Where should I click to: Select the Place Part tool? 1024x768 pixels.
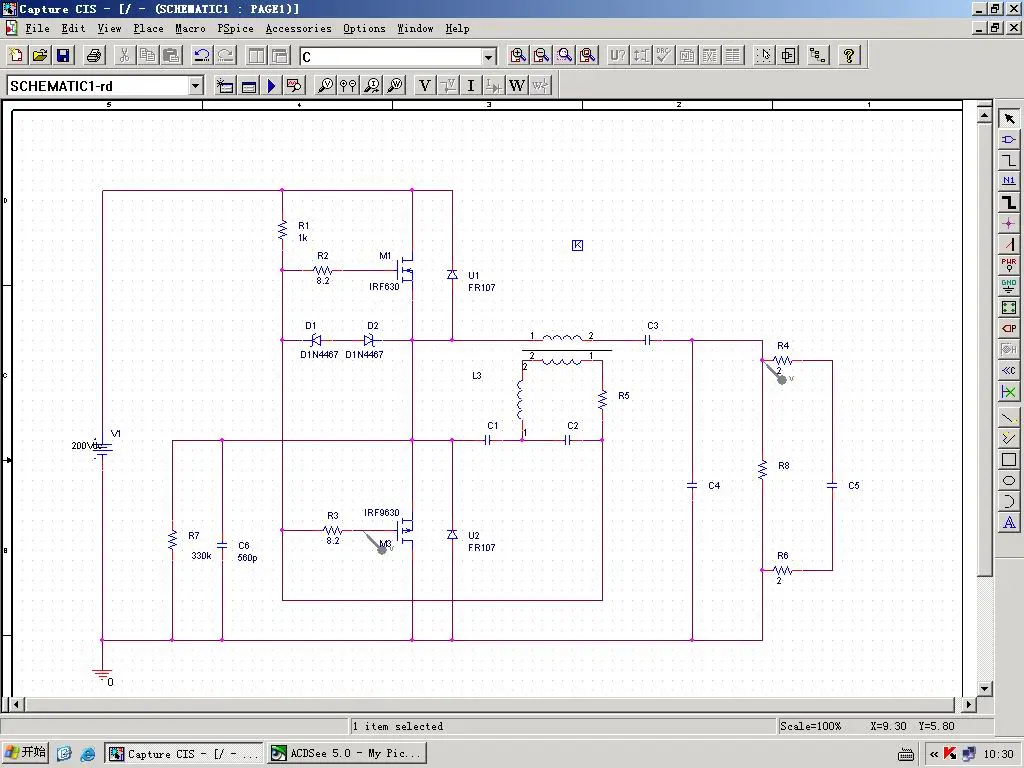point(1009,140)
